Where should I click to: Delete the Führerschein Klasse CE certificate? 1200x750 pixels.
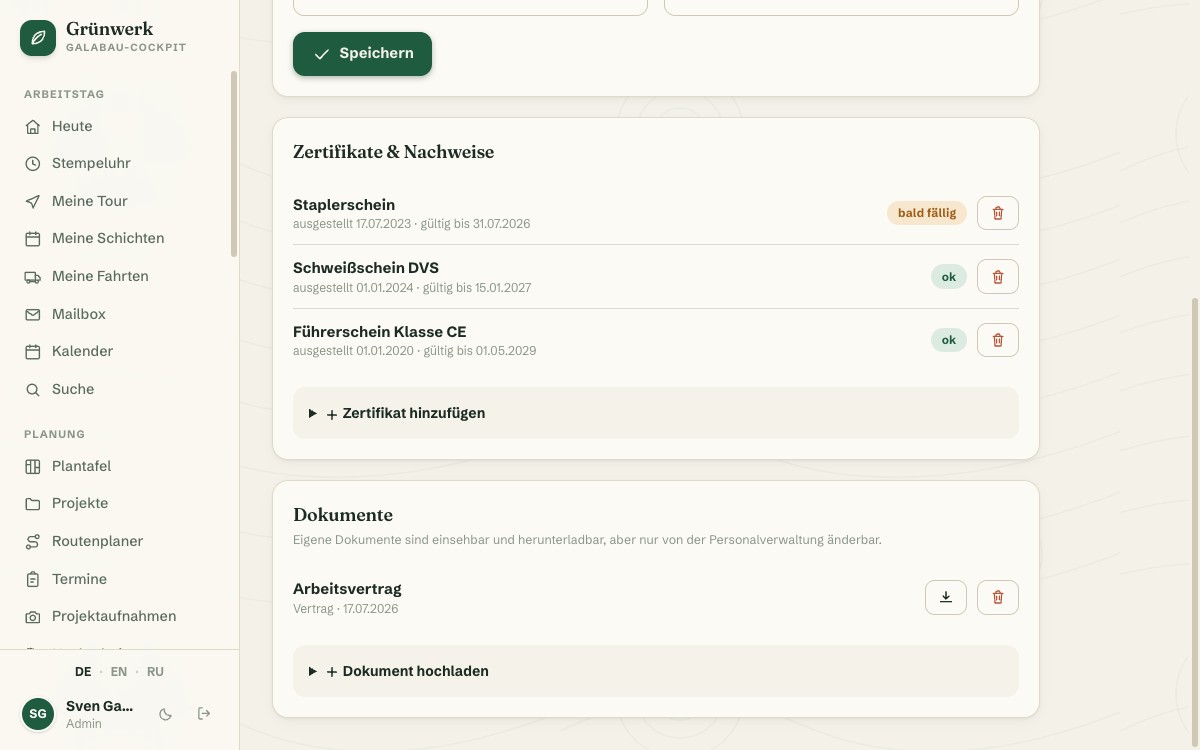point(997,340)
